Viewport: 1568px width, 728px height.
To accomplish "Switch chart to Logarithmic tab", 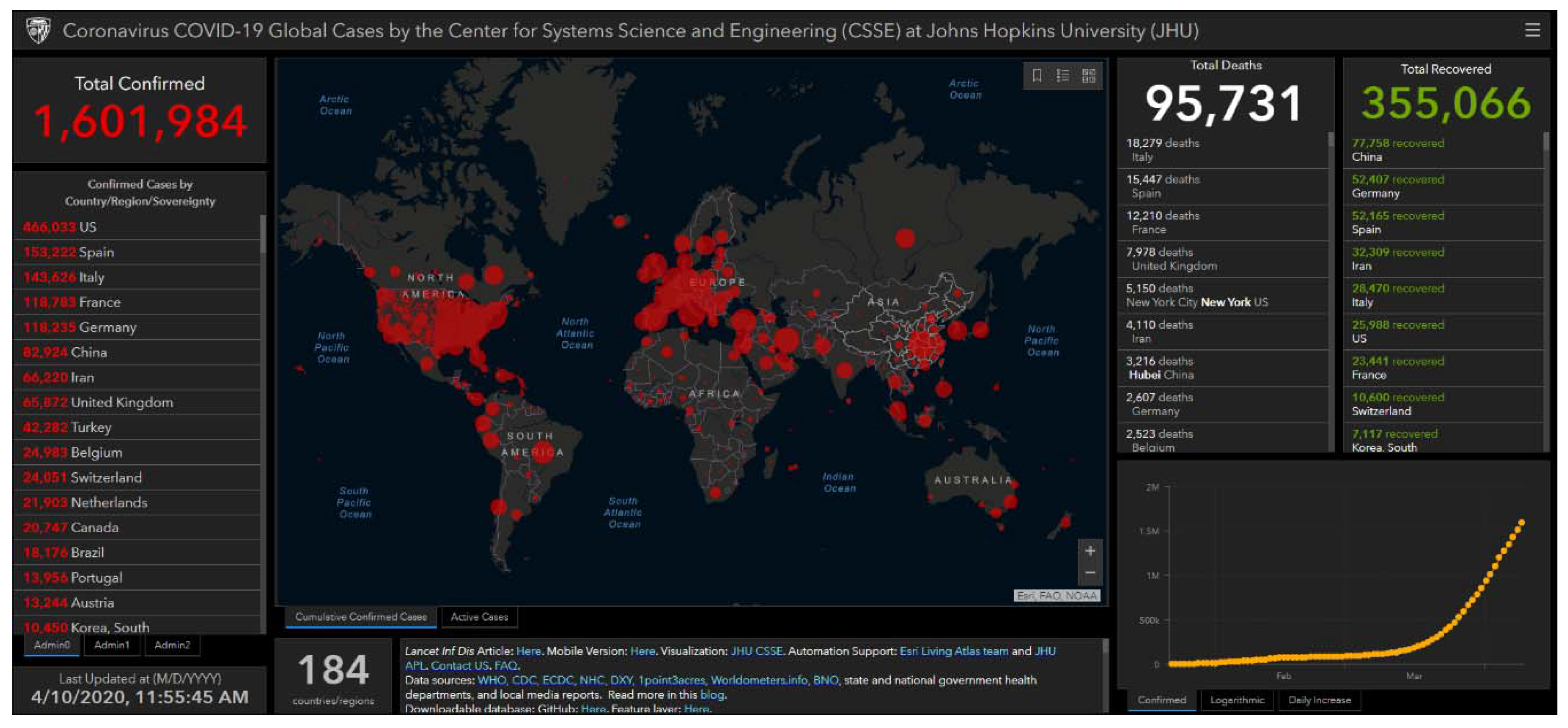I will (x=1237, y=700).
